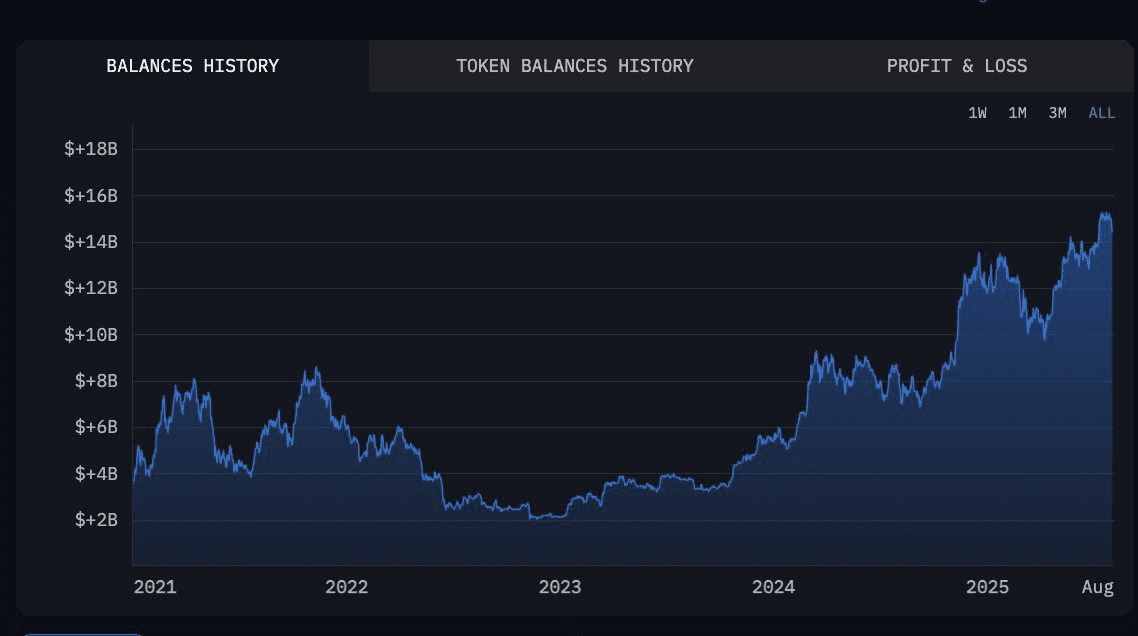Click the Aug label on time axis
Image resolution: width=1138 pixels, height=636 pixels.
(x=1097, y=587)
